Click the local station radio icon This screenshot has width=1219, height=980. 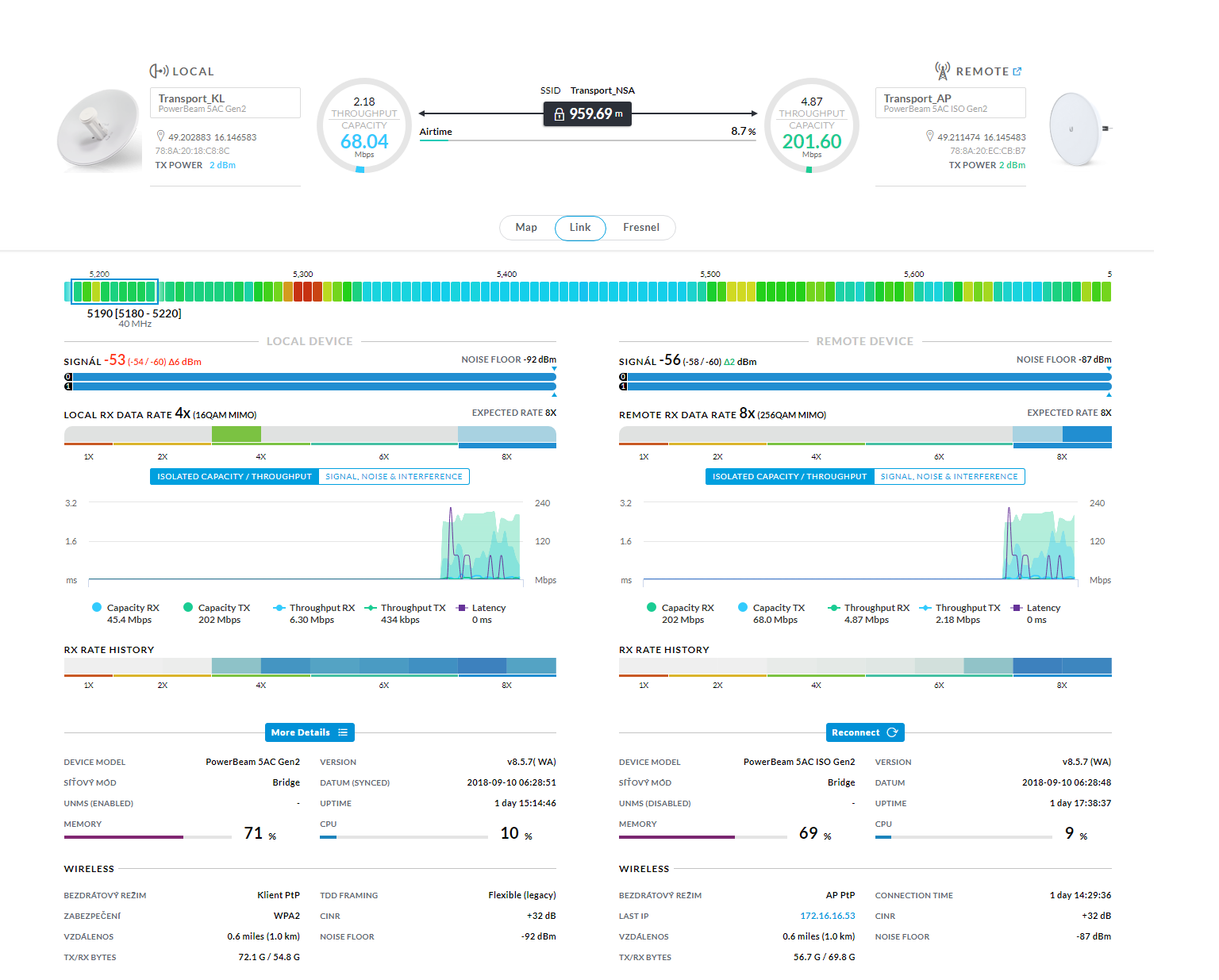click(159, 71)
